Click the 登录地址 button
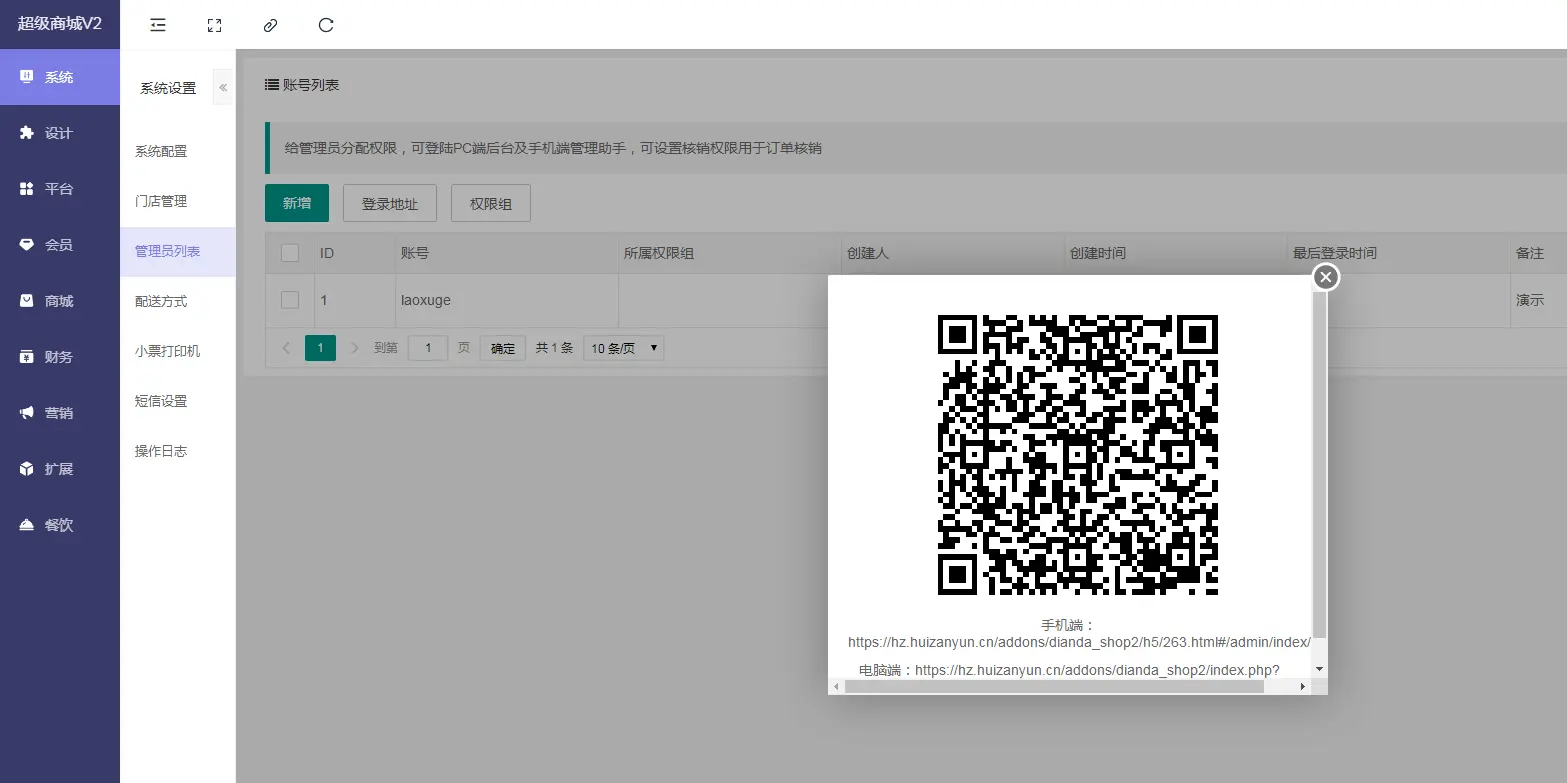This screenshot has height=783, width=1567. [390, 203]
